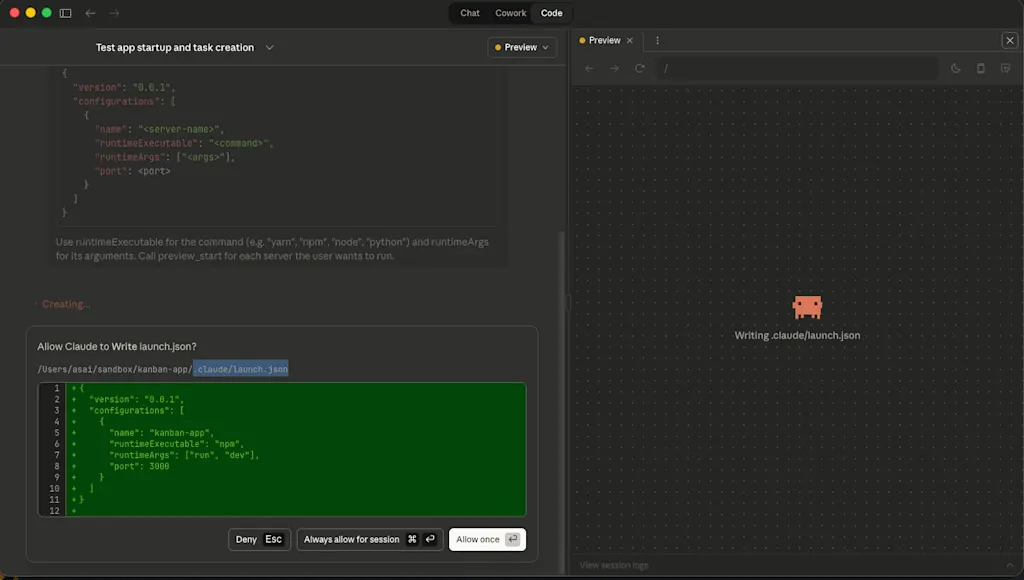The image size is (1024, 580).
Task: Click the yellow macOS minimize button
Action: [x=30, y=13]
